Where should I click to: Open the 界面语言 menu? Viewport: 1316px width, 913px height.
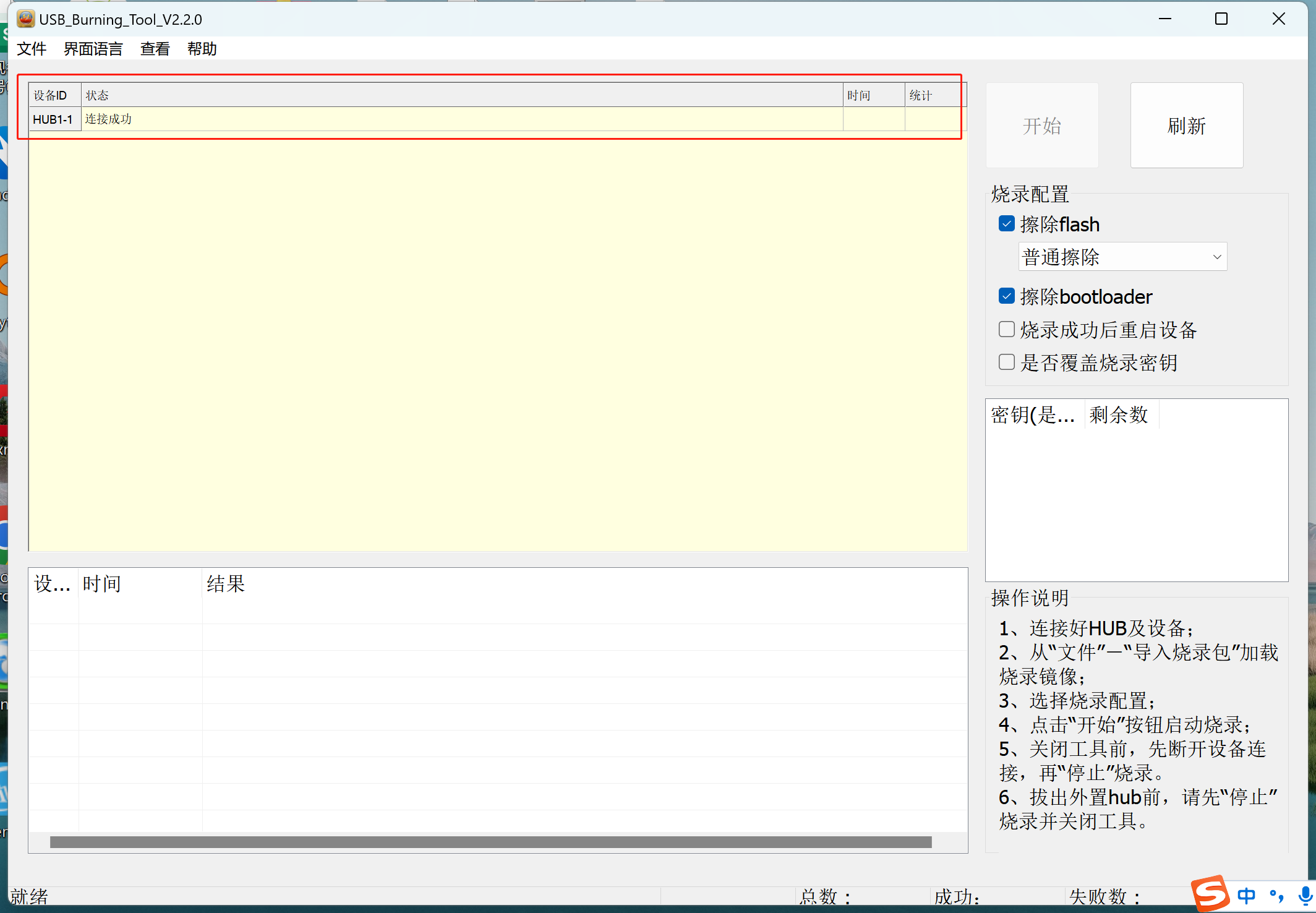coord(93,49)
